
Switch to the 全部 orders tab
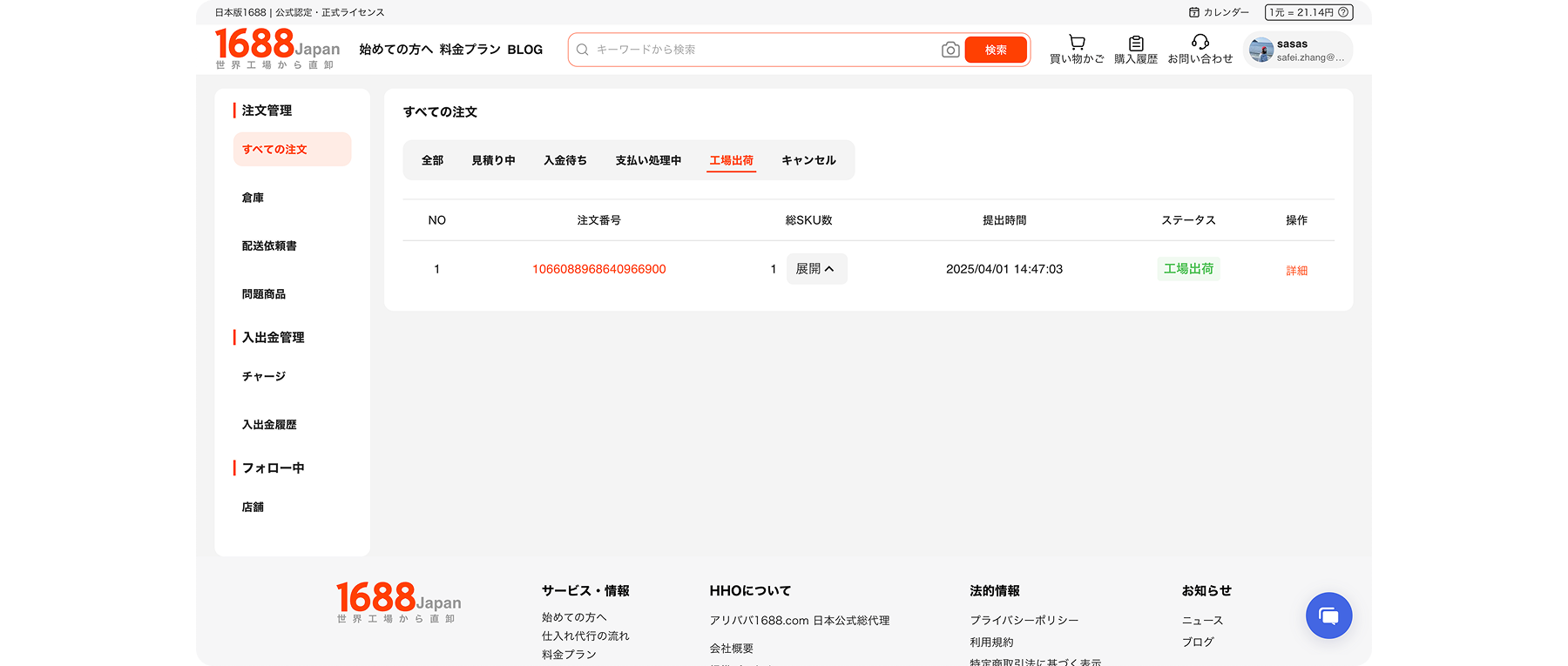click(x=432, y=160)
